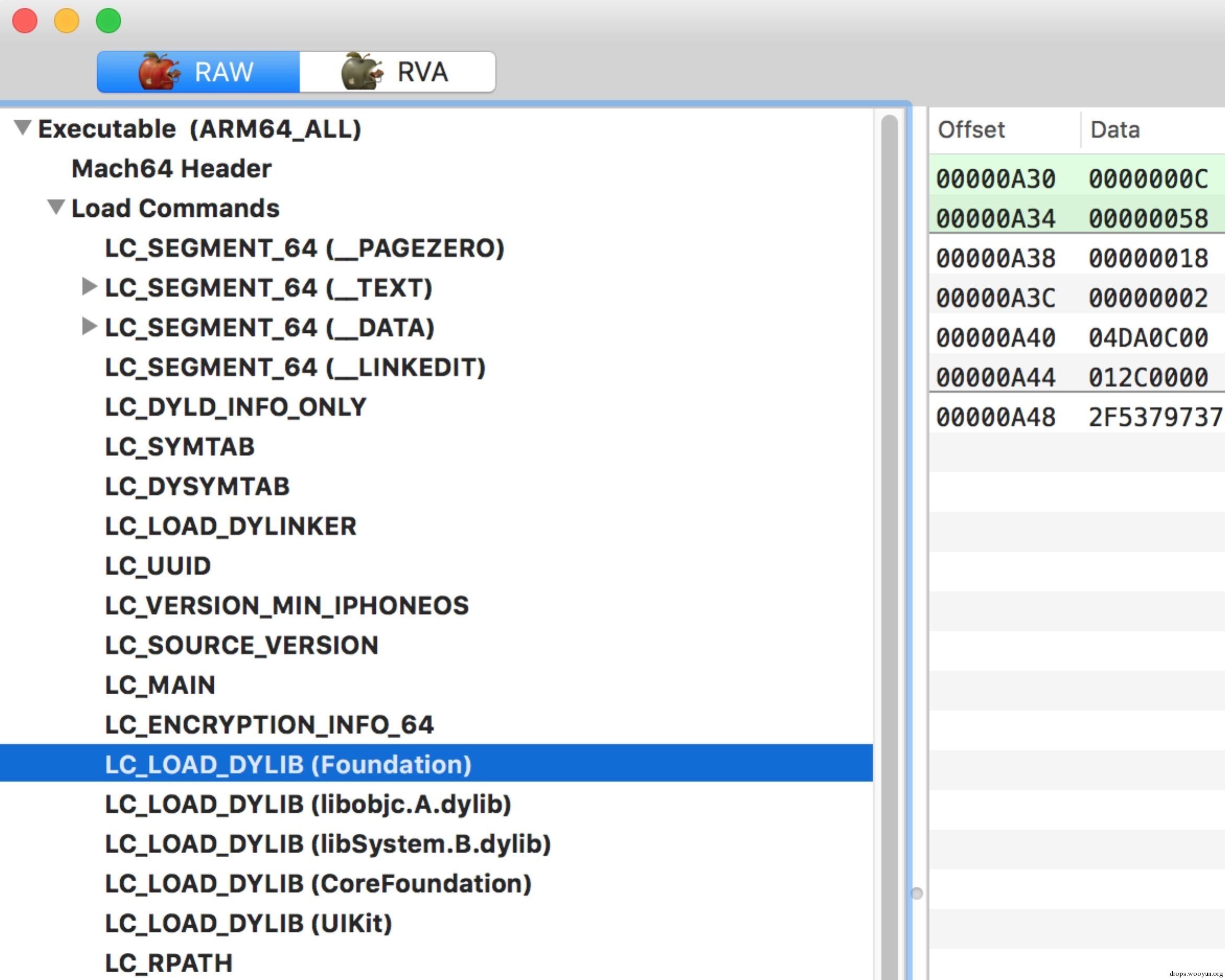Collapse the Load Commands disclosure triangle
Viewport: 1225px width, 980px height.
click(x=56, y=207)
